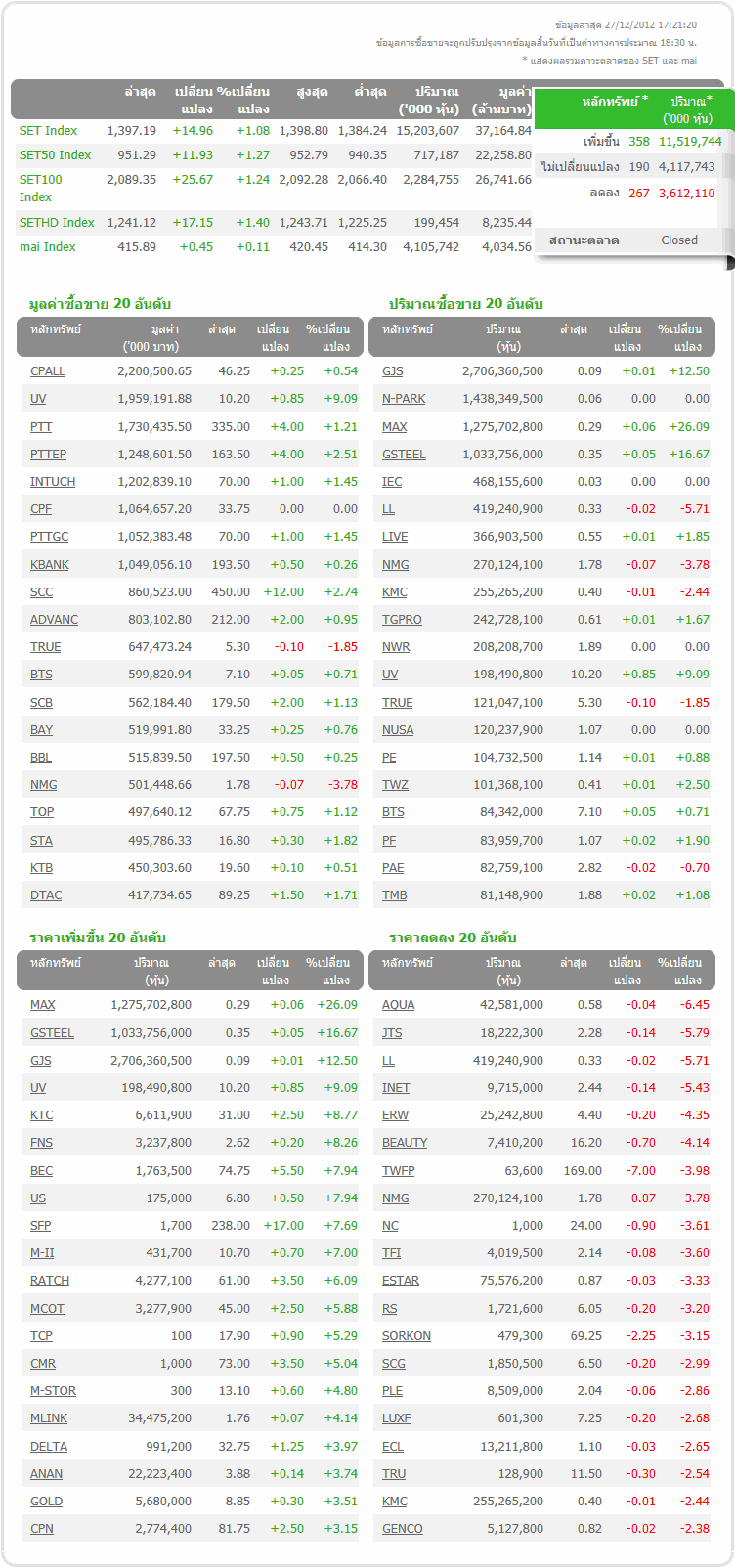Open the KBANK stock details
The image size is (735, 1568).
click(49, 565)
